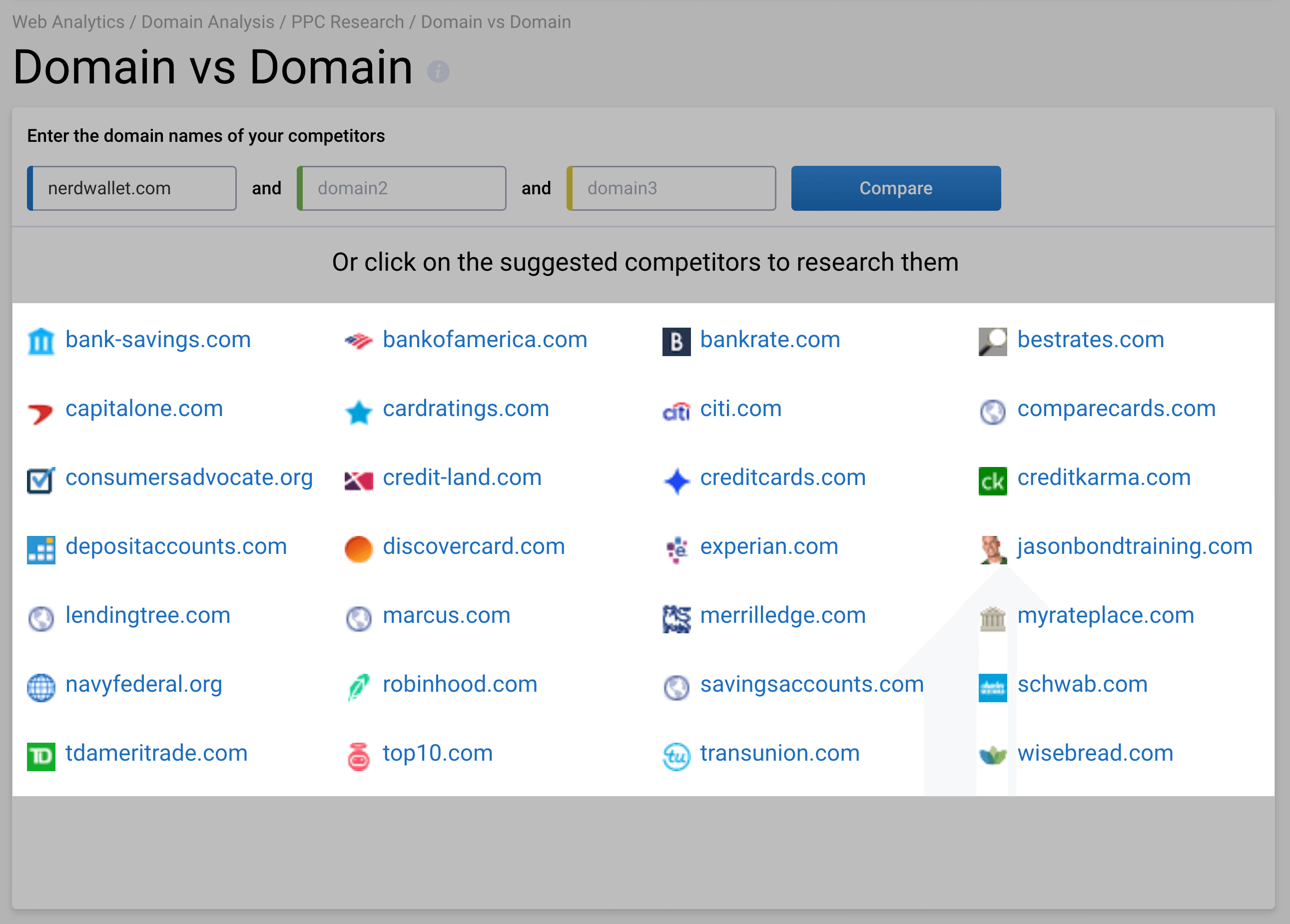Select lendingtree.com competitor link
This screenshot has height=924, width=1290.
pyautogui.click(x=148, y=615)
